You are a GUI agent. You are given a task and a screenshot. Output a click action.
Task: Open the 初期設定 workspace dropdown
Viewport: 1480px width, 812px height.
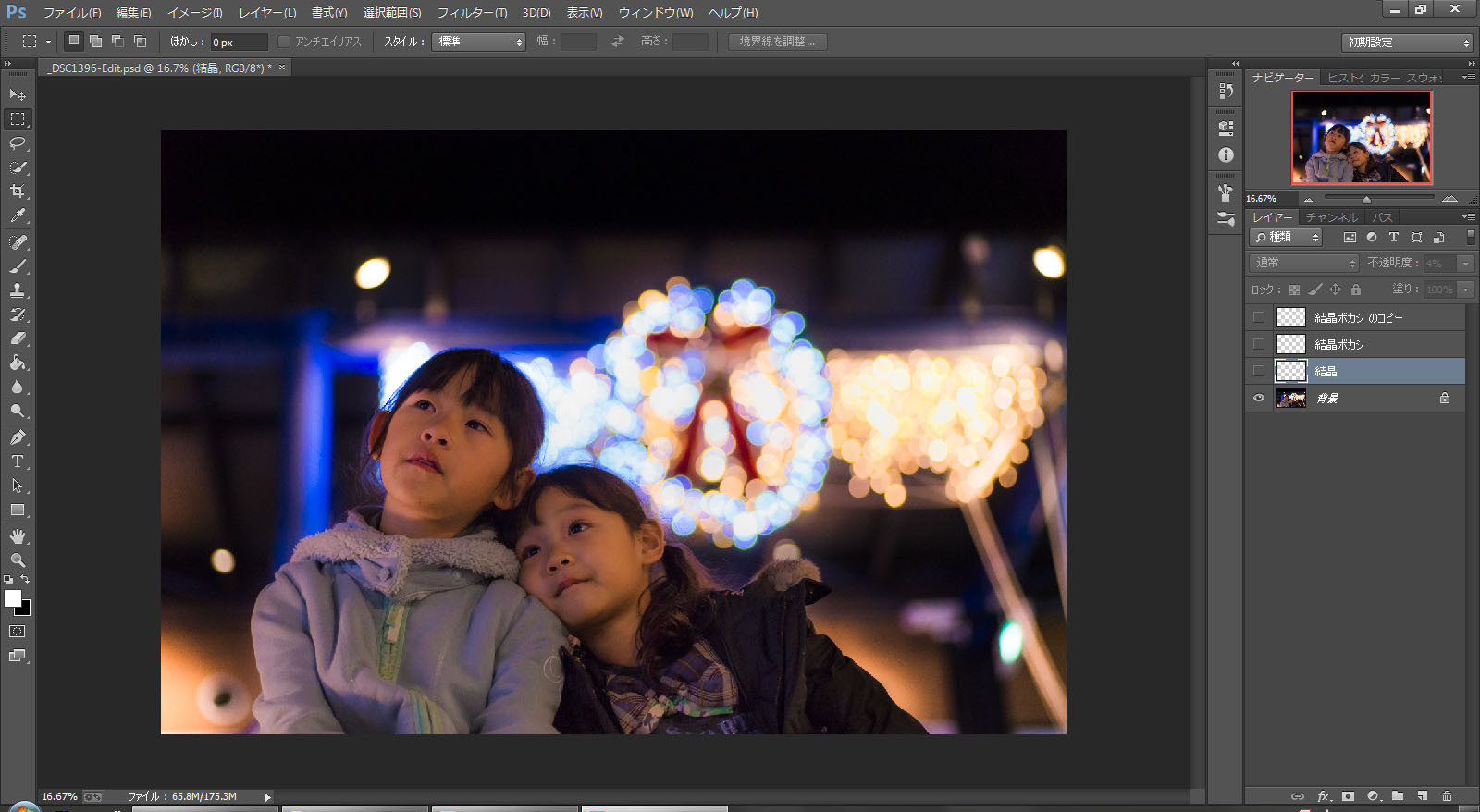[x=1406, y=43]
